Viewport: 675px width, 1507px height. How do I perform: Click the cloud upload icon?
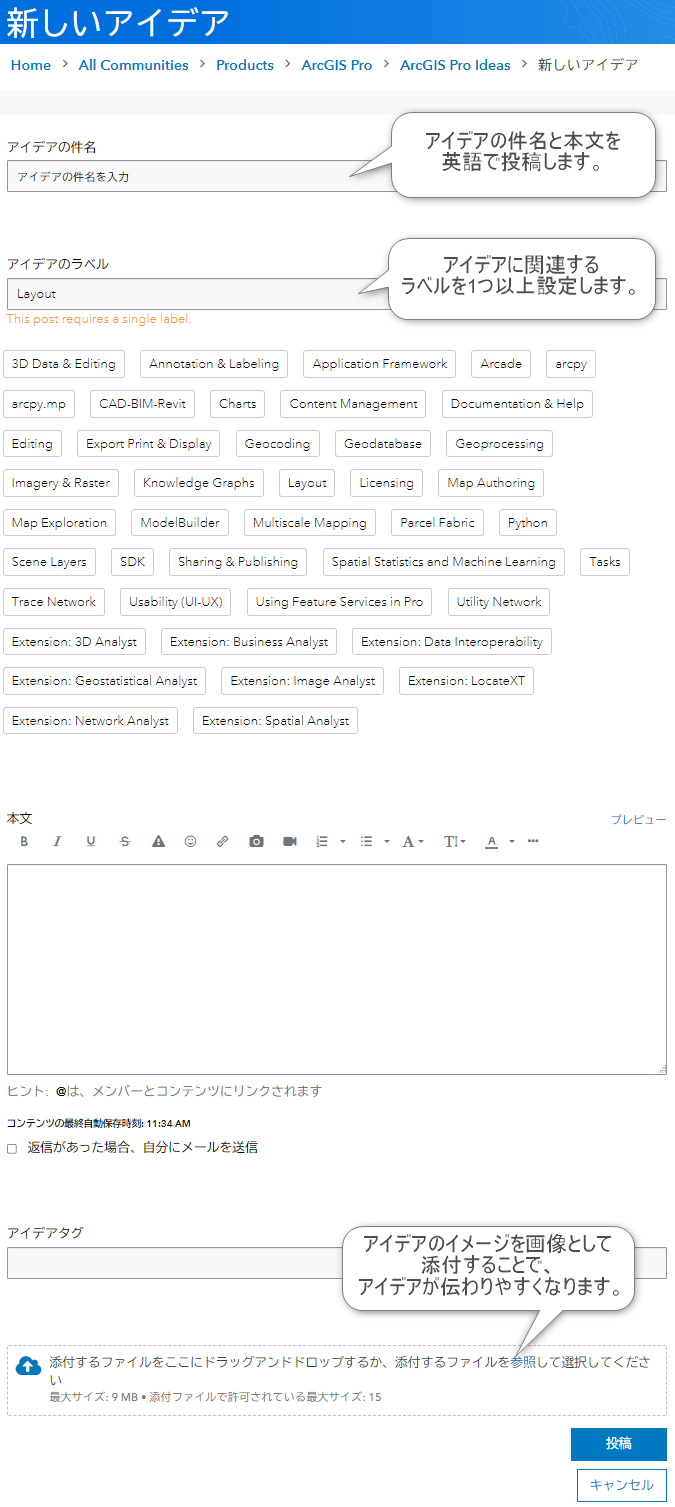click(x=29, y=1366)
